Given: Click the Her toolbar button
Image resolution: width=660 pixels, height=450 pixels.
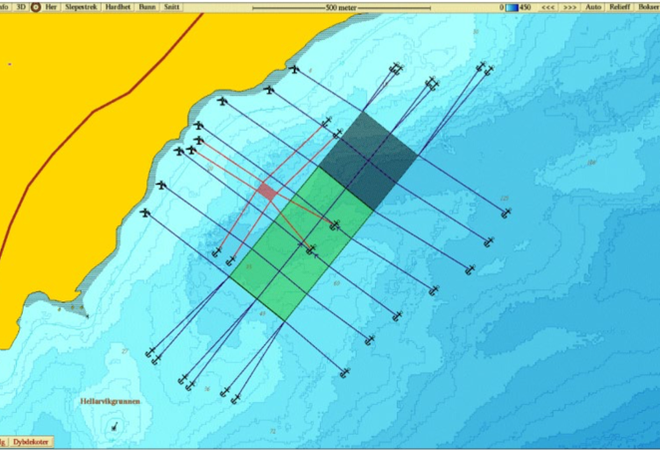Looking at the screenshot, I should (x=50, y=6).
